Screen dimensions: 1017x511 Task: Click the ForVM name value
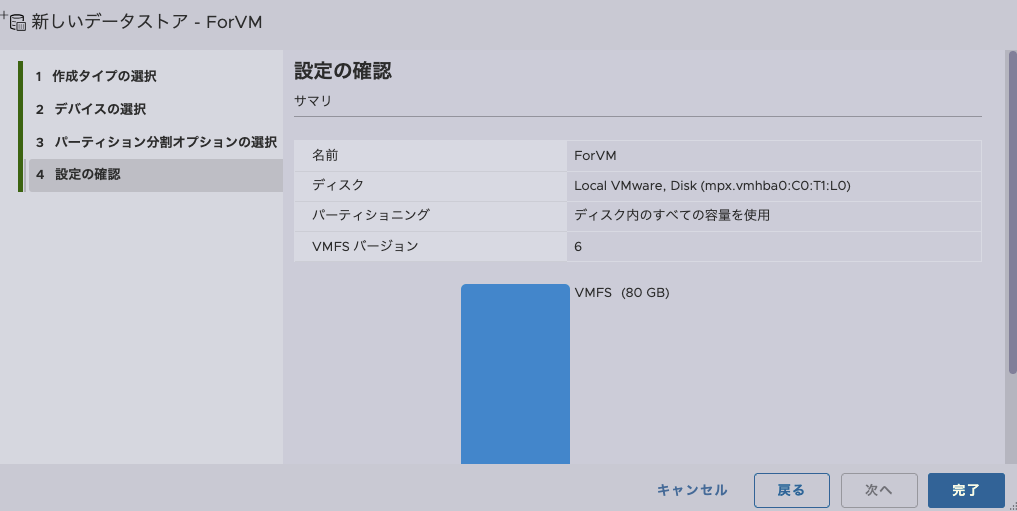pos(595,156)
